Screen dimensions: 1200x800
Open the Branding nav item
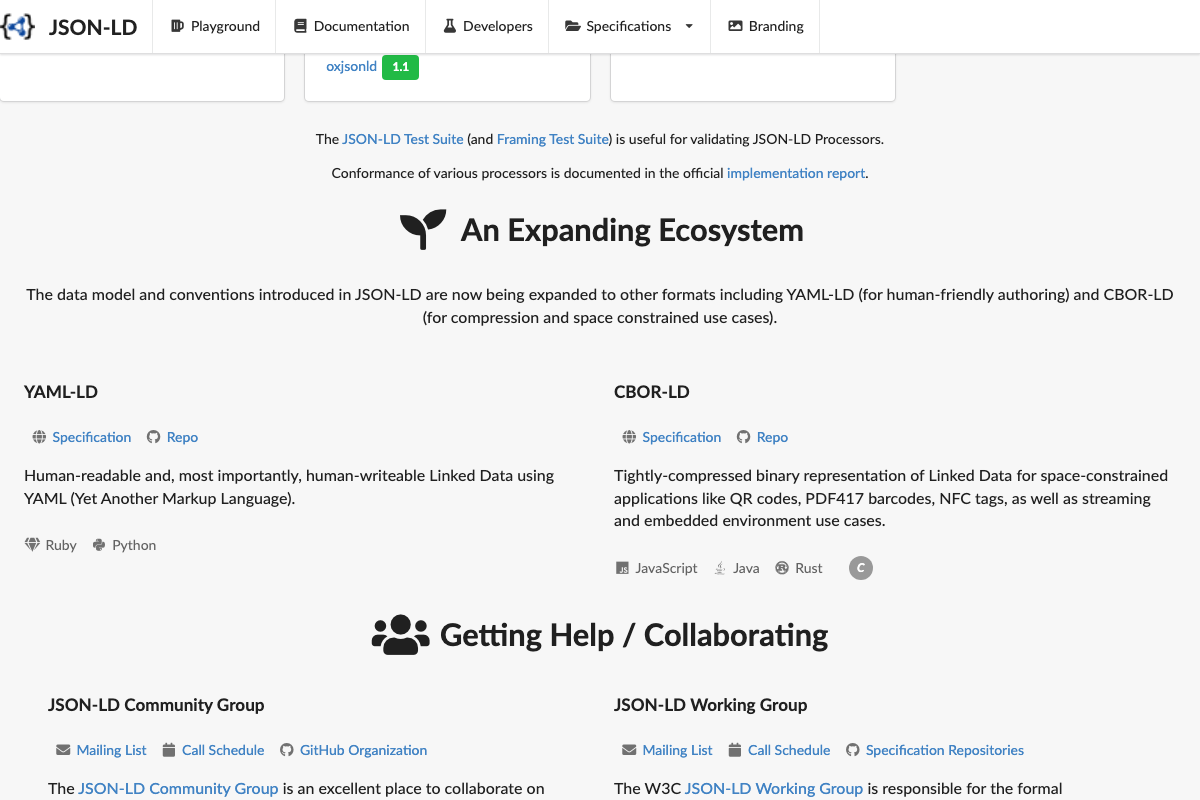point(765,26)
